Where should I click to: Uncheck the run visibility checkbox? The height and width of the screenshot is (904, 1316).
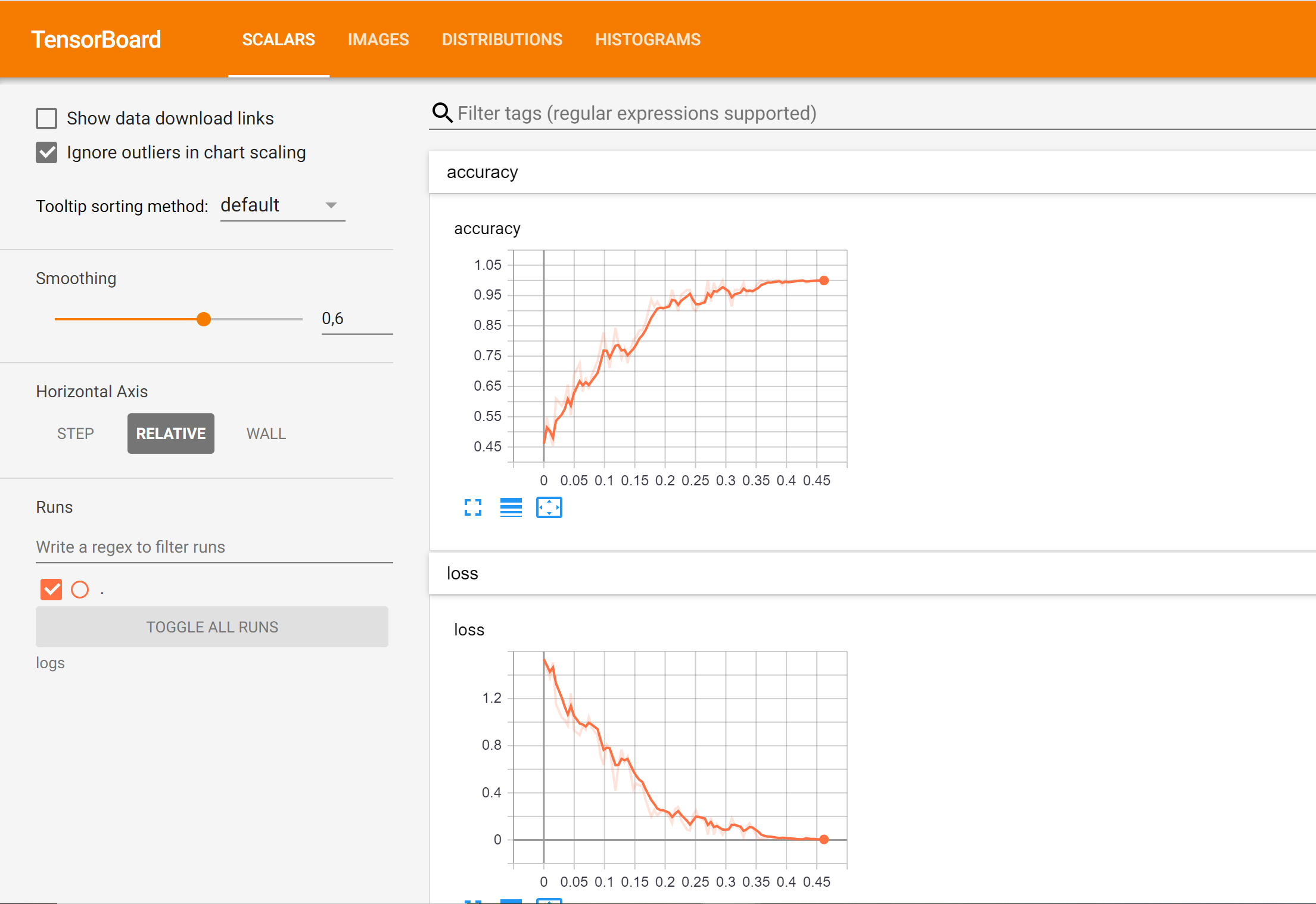click(51, 590)
